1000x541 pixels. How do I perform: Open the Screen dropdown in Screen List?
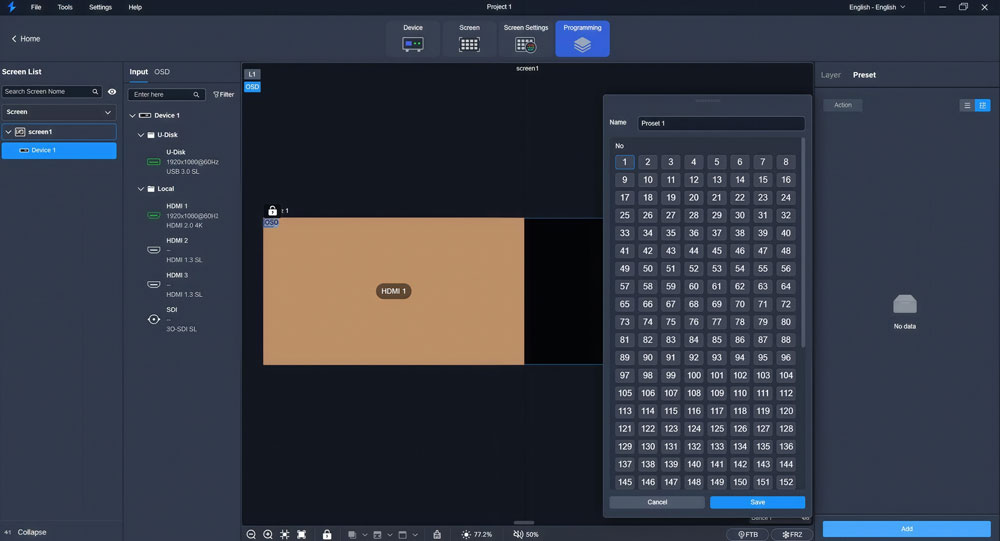[59, 112]
